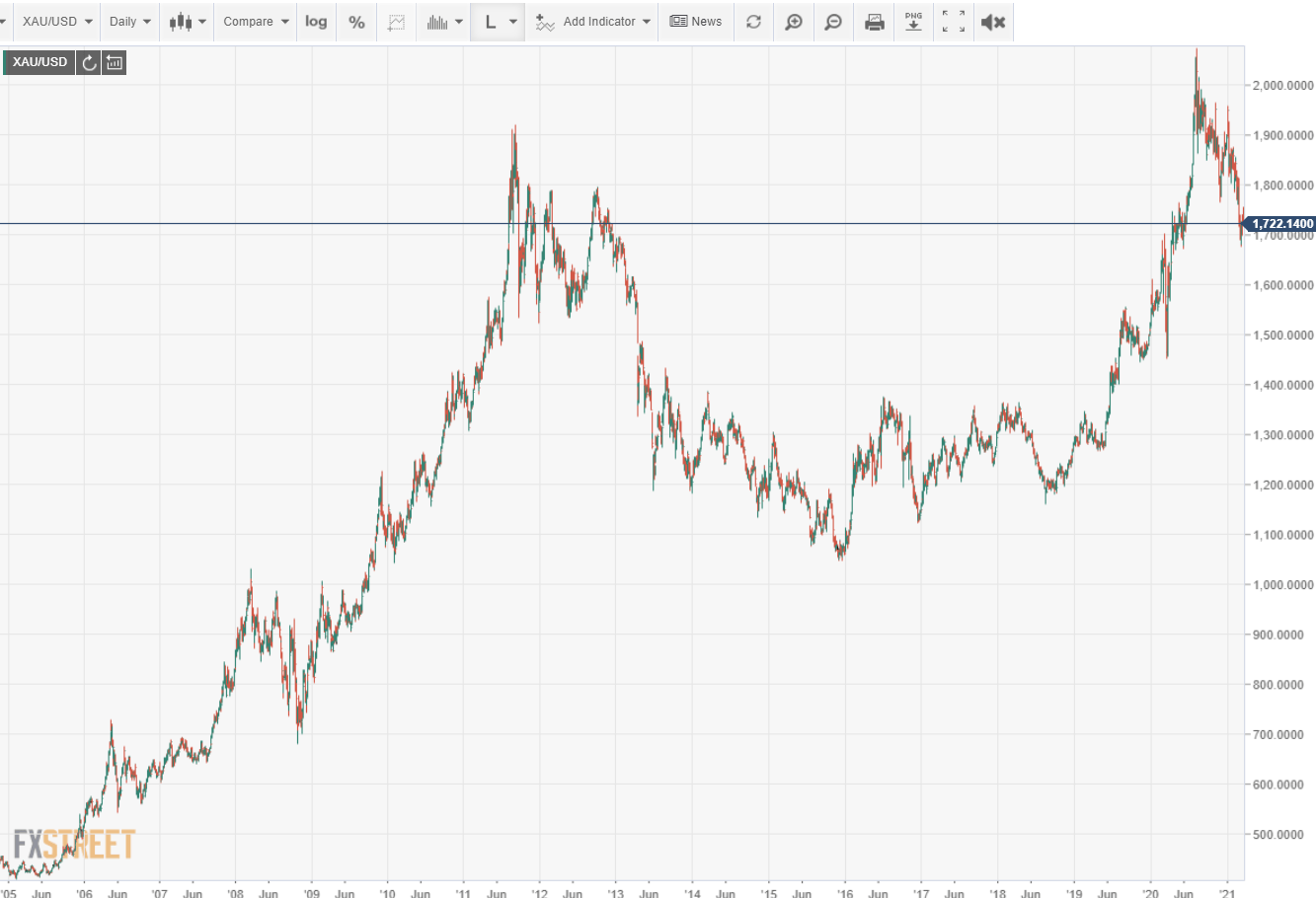Click the '20 label on time axis
This screenshot has width=1316, height=898.
(x=1150, y=894)
